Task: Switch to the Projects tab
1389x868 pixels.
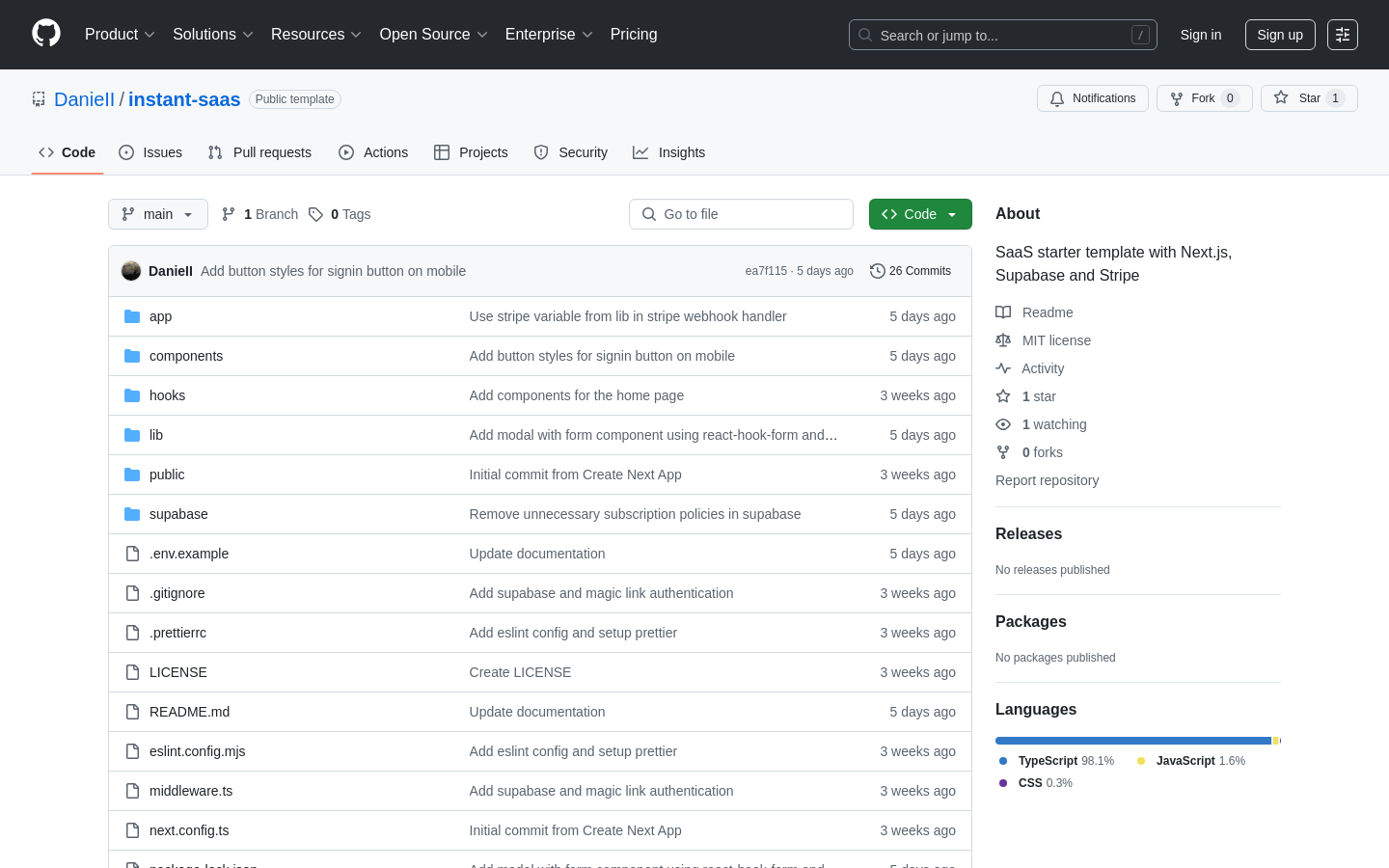Action: tap(471, 152)
